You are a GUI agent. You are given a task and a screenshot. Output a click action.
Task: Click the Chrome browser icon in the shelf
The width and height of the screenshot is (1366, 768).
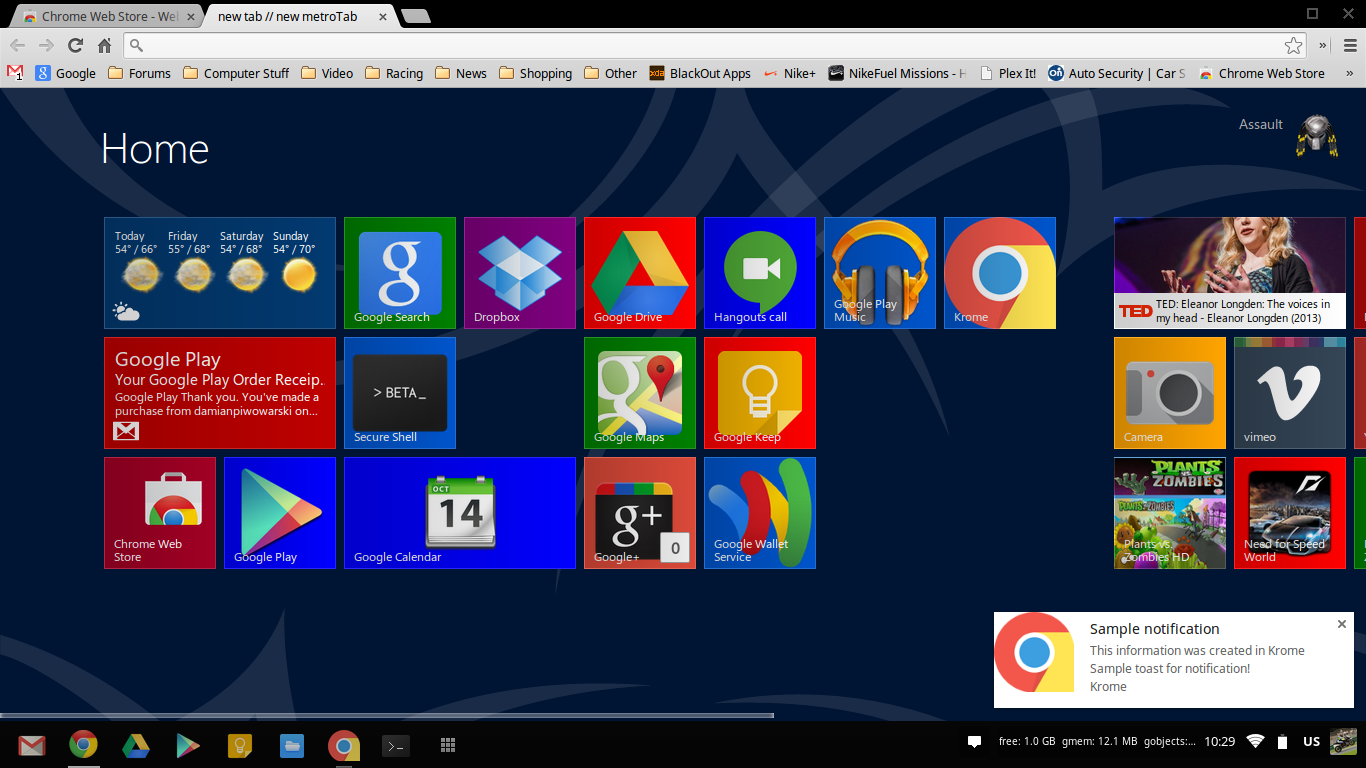(84, 745)
